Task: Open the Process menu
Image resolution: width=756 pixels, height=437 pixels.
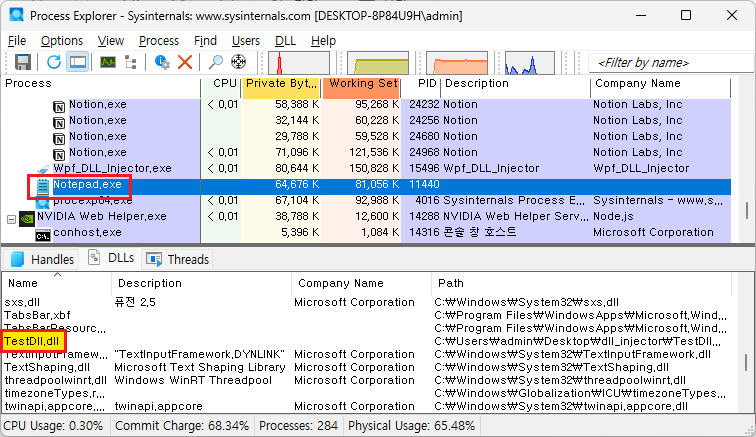Action: (159, 40)
